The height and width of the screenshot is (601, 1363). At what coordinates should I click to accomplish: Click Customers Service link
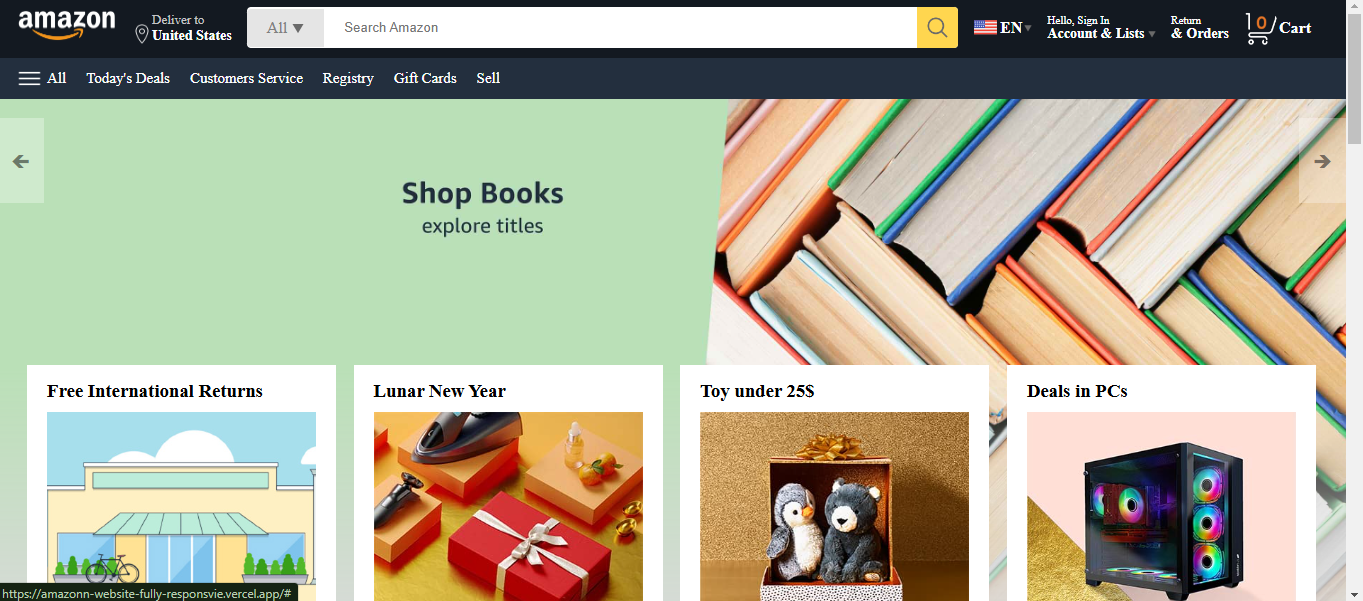(246, 78)
